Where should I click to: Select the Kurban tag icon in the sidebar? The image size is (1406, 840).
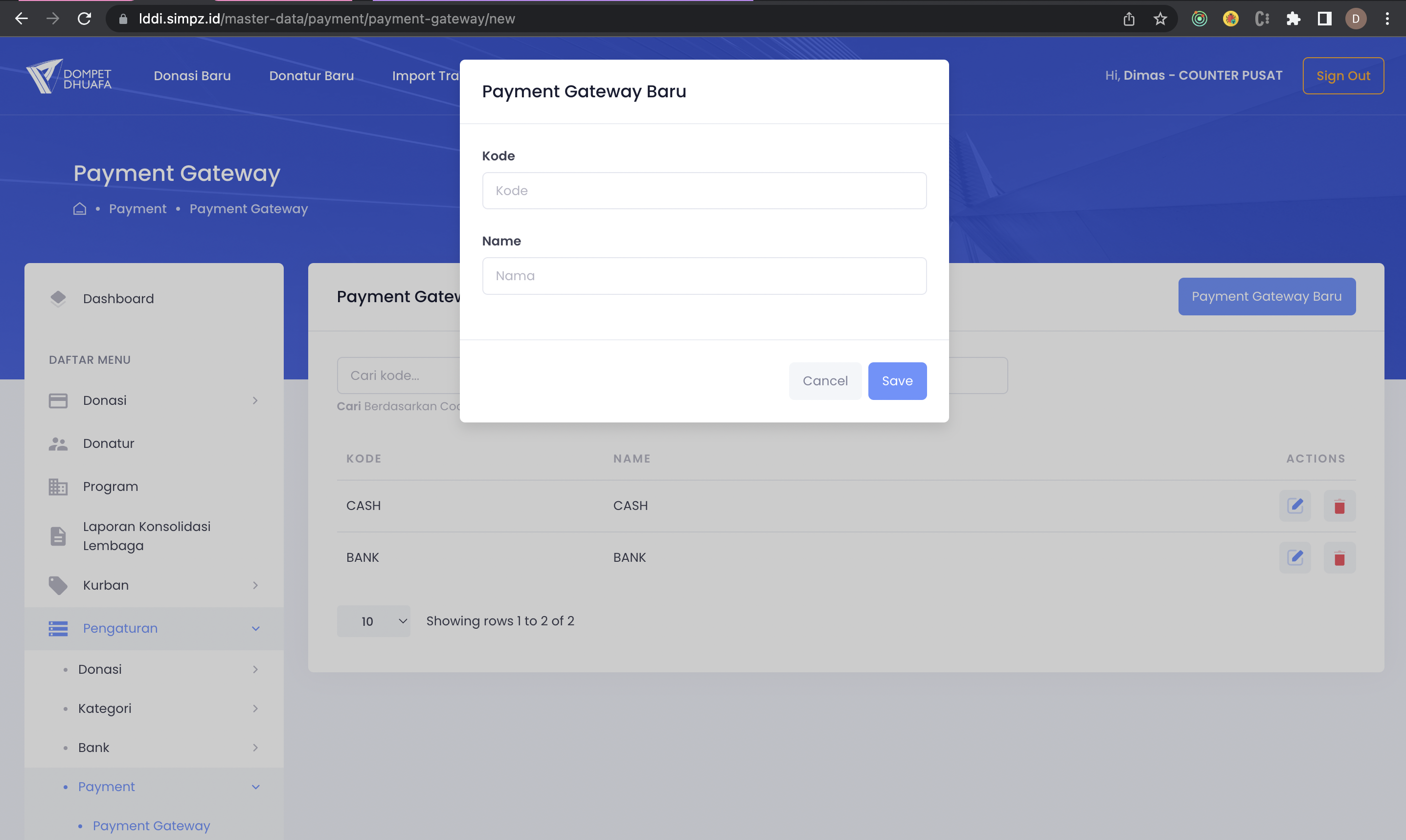pyautogui.click(x=58, y=585)
